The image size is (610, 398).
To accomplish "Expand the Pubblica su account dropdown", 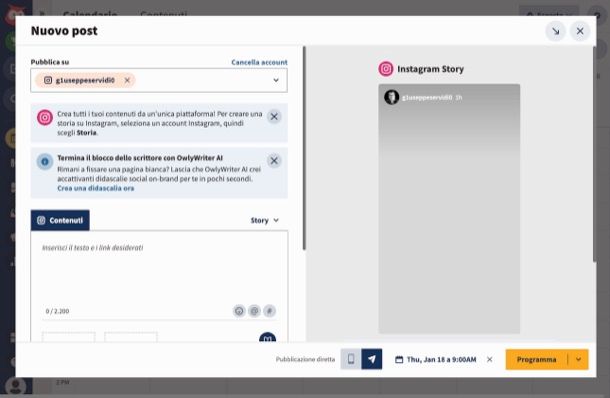I will pos(276,80).
